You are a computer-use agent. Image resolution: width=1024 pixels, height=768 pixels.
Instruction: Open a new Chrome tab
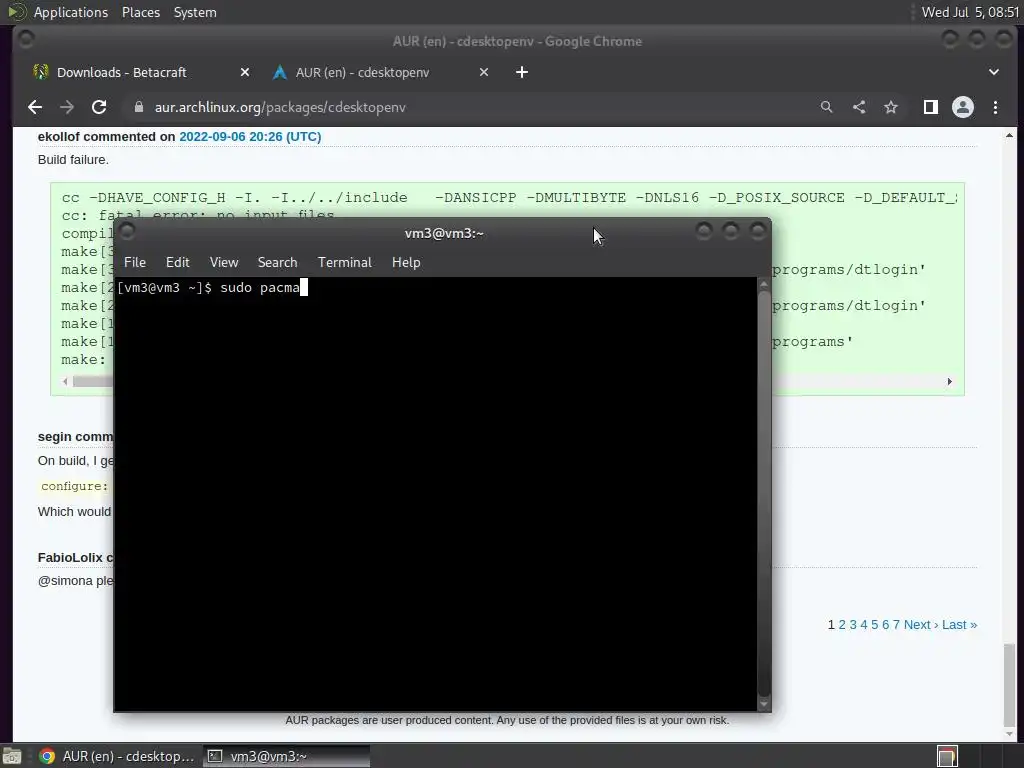coord(522,72)
